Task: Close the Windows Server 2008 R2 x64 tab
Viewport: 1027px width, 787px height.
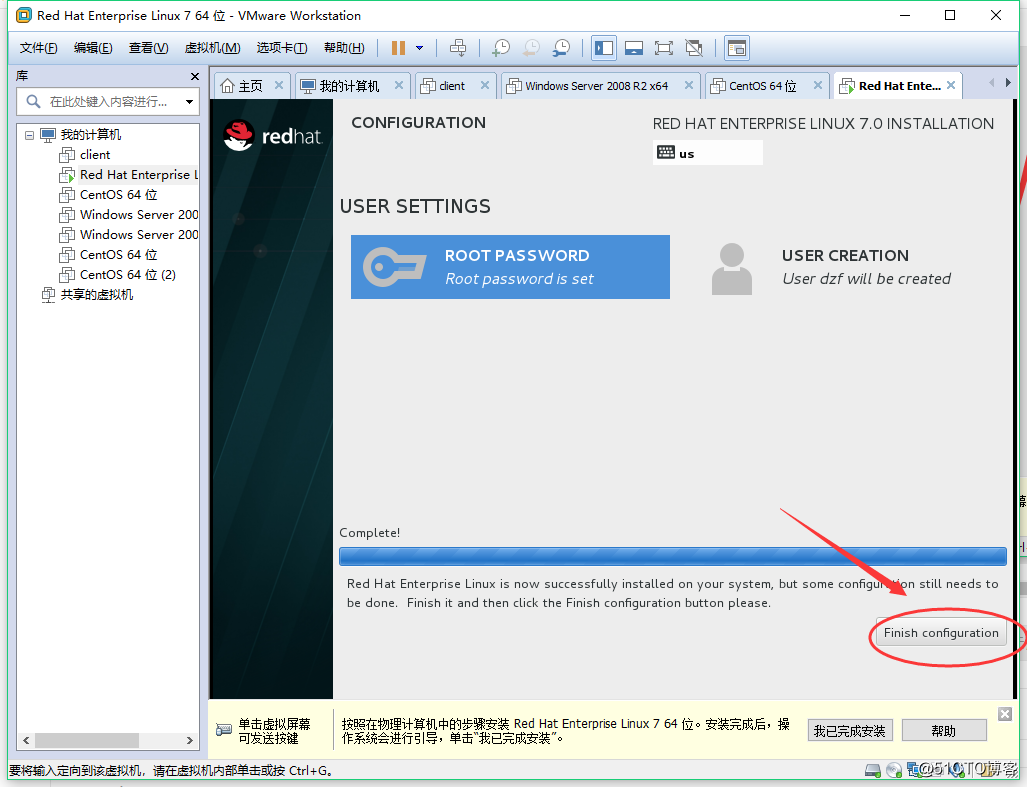Action: pyautogui.click(x=689, y=85)
